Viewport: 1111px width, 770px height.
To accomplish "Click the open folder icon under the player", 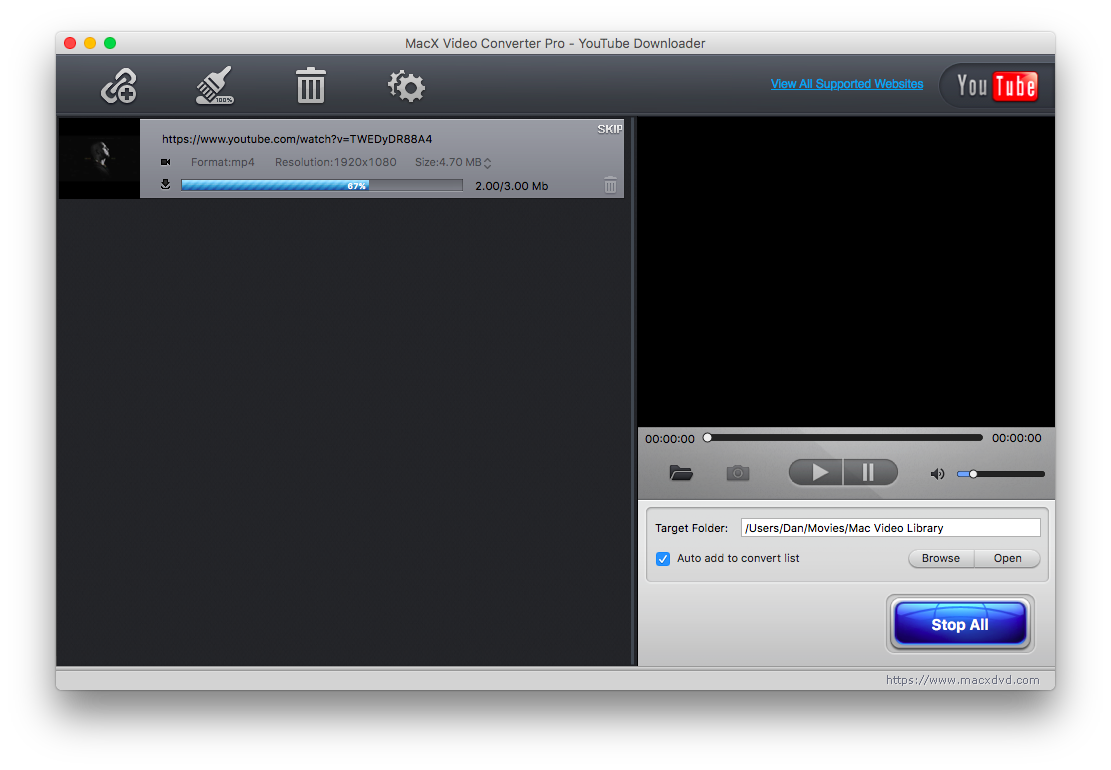I will [x=681, y=473].
